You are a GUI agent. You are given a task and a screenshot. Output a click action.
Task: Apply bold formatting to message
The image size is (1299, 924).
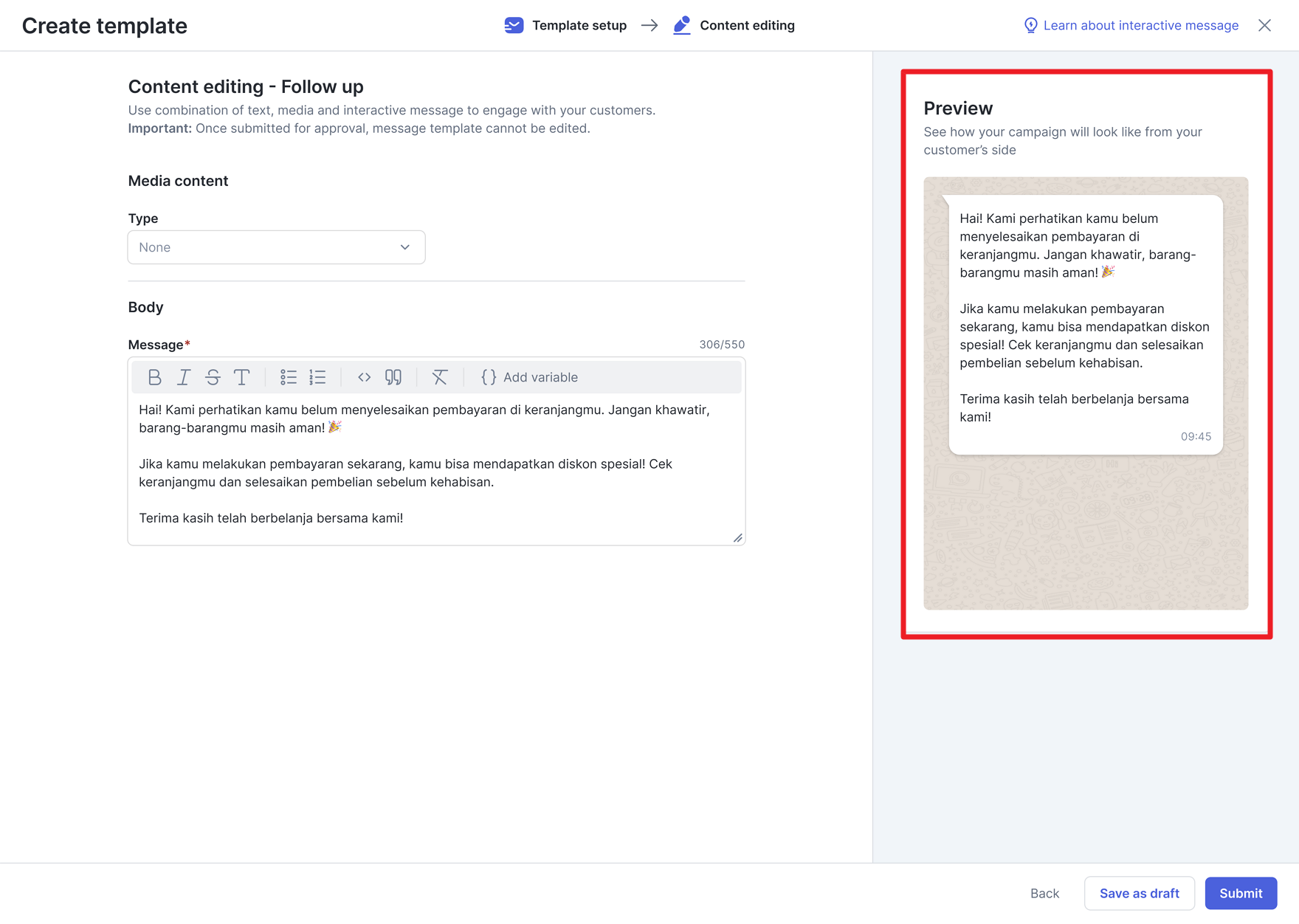[x=154, y=377]
